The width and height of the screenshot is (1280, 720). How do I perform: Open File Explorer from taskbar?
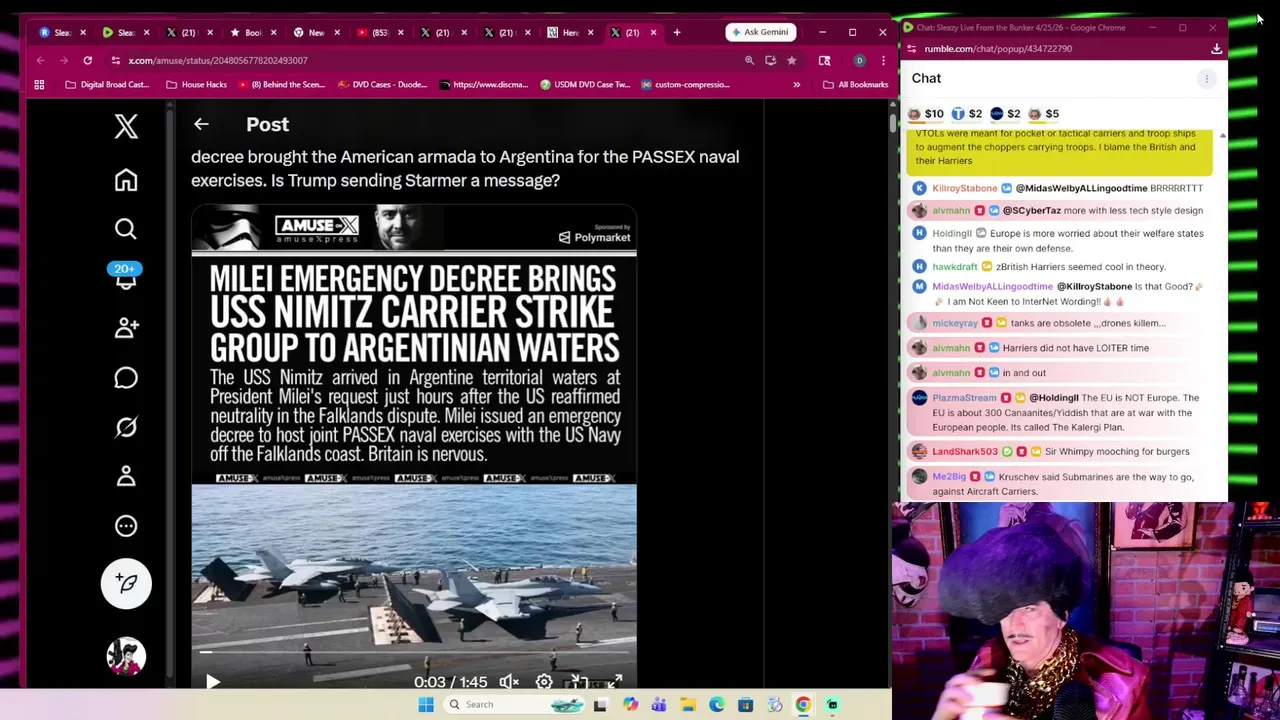pos(688,705)
